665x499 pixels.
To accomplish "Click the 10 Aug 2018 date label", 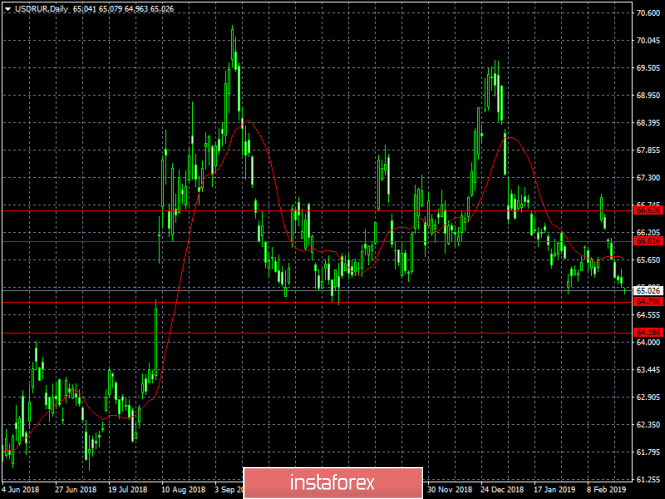I will point(183,490).
